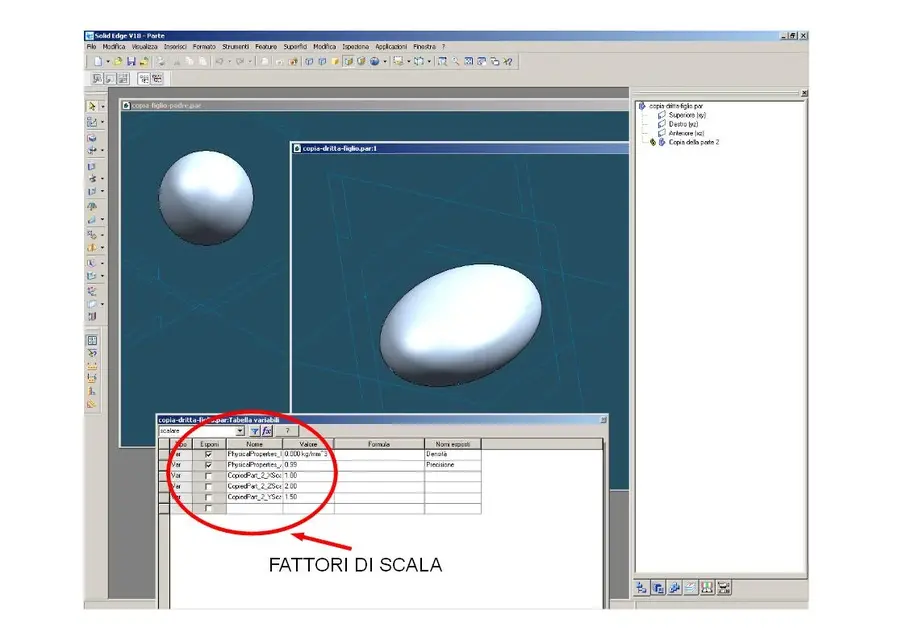906x640 pixels.
Task: Click the Save All icon beside Save
Action: 144,61
